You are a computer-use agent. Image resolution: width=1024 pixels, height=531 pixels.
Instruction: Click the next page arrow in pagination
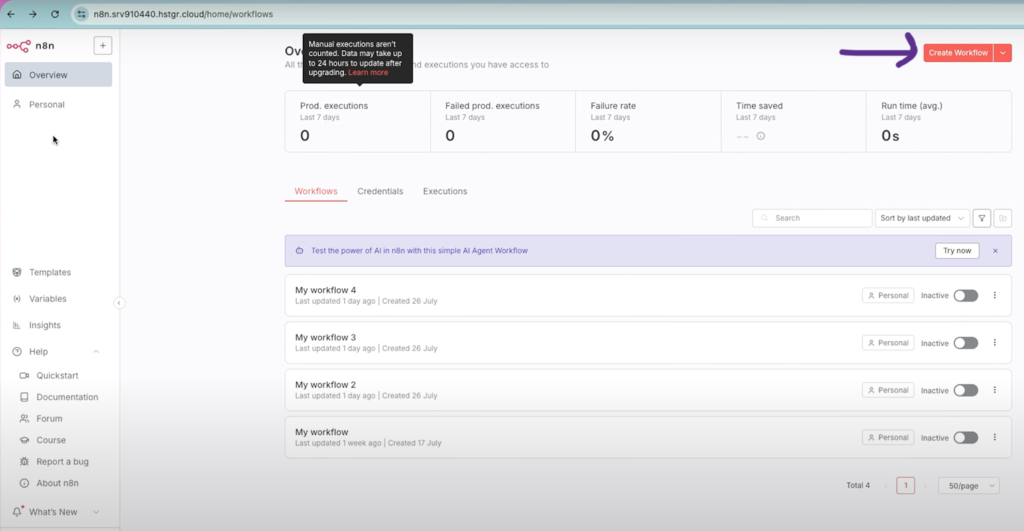[x=925, y=485]
